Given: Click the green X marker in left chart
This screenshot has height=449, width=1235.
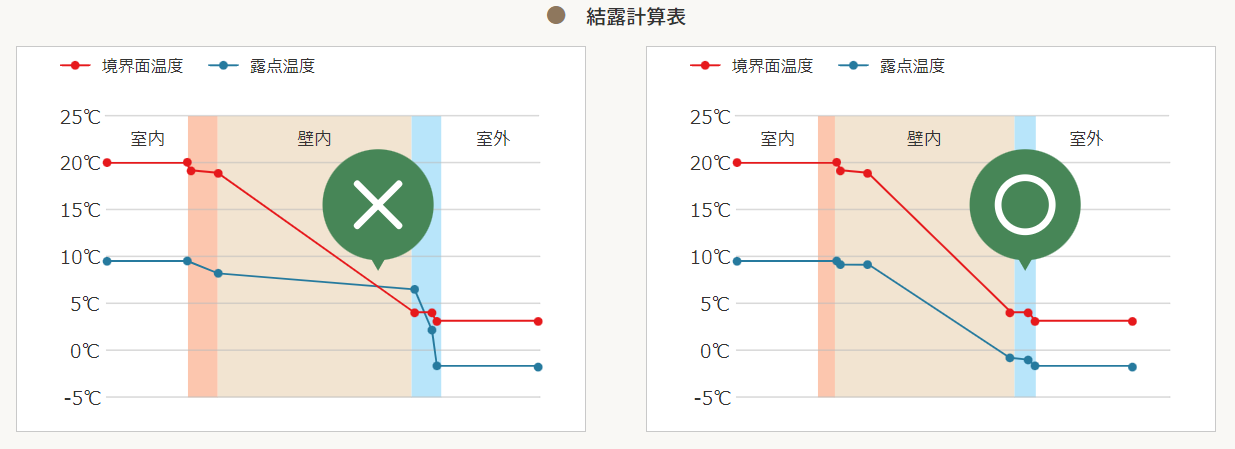Looking at the screenshot, I should [x=378, y=205].
